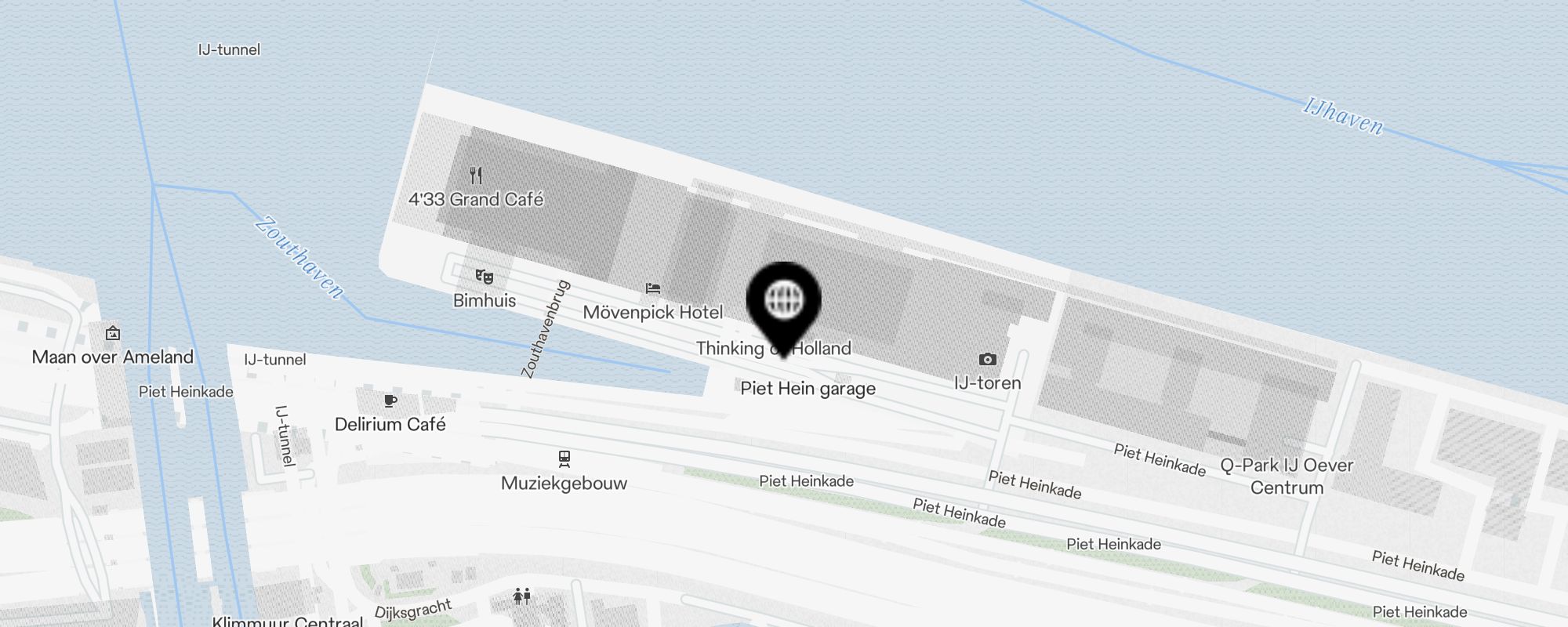The image size is (1568, 627).
Task: Click the Muziekgebouw stop label
Action: (564, 484)
